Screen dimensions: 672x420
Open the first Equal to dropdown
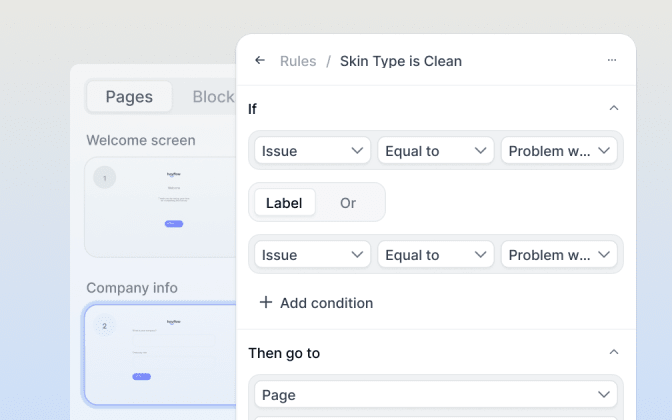tap(435, 150)
